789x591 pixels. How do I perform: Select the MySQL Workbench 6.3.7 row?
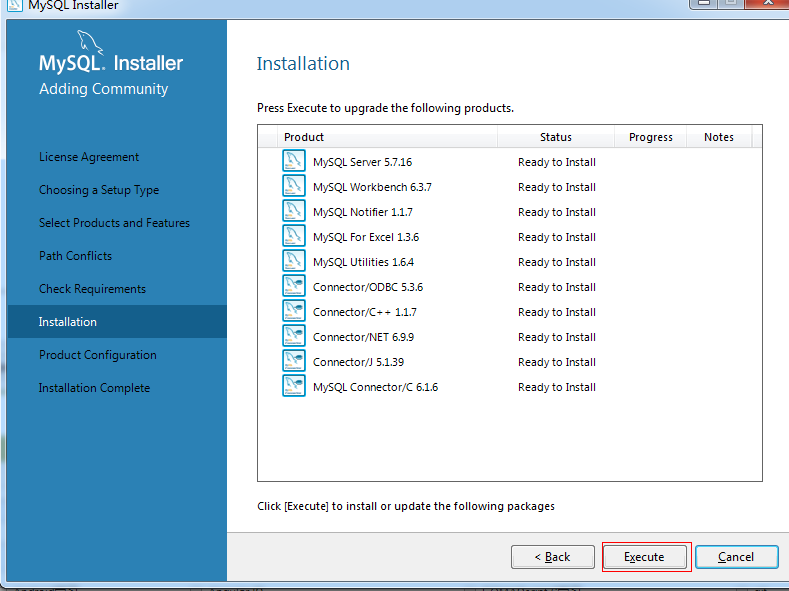point(510,187)
